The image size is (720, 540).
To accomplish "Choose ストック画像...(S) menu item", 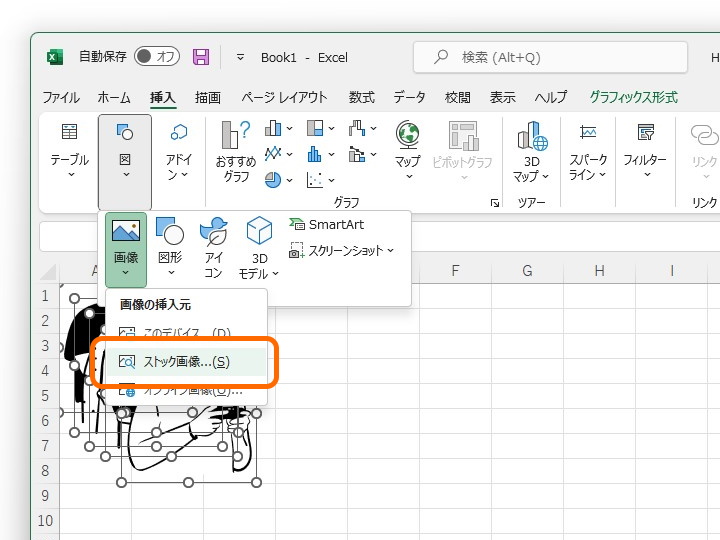I will tap(186, 362).
